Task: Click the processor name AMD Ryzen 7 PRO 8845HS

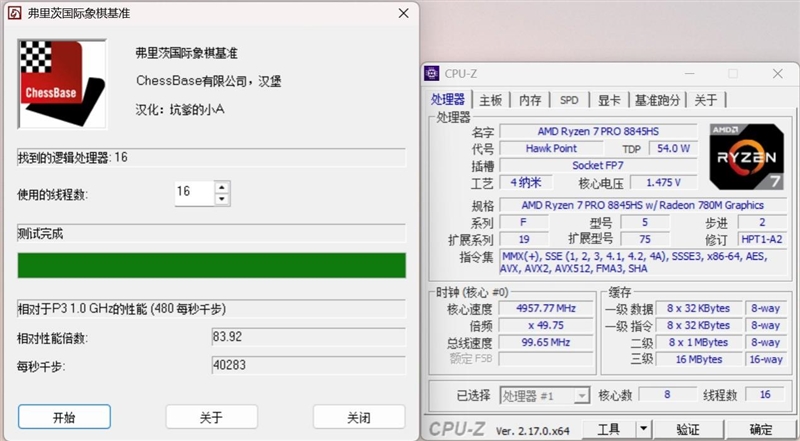Action: coord(598,131)
